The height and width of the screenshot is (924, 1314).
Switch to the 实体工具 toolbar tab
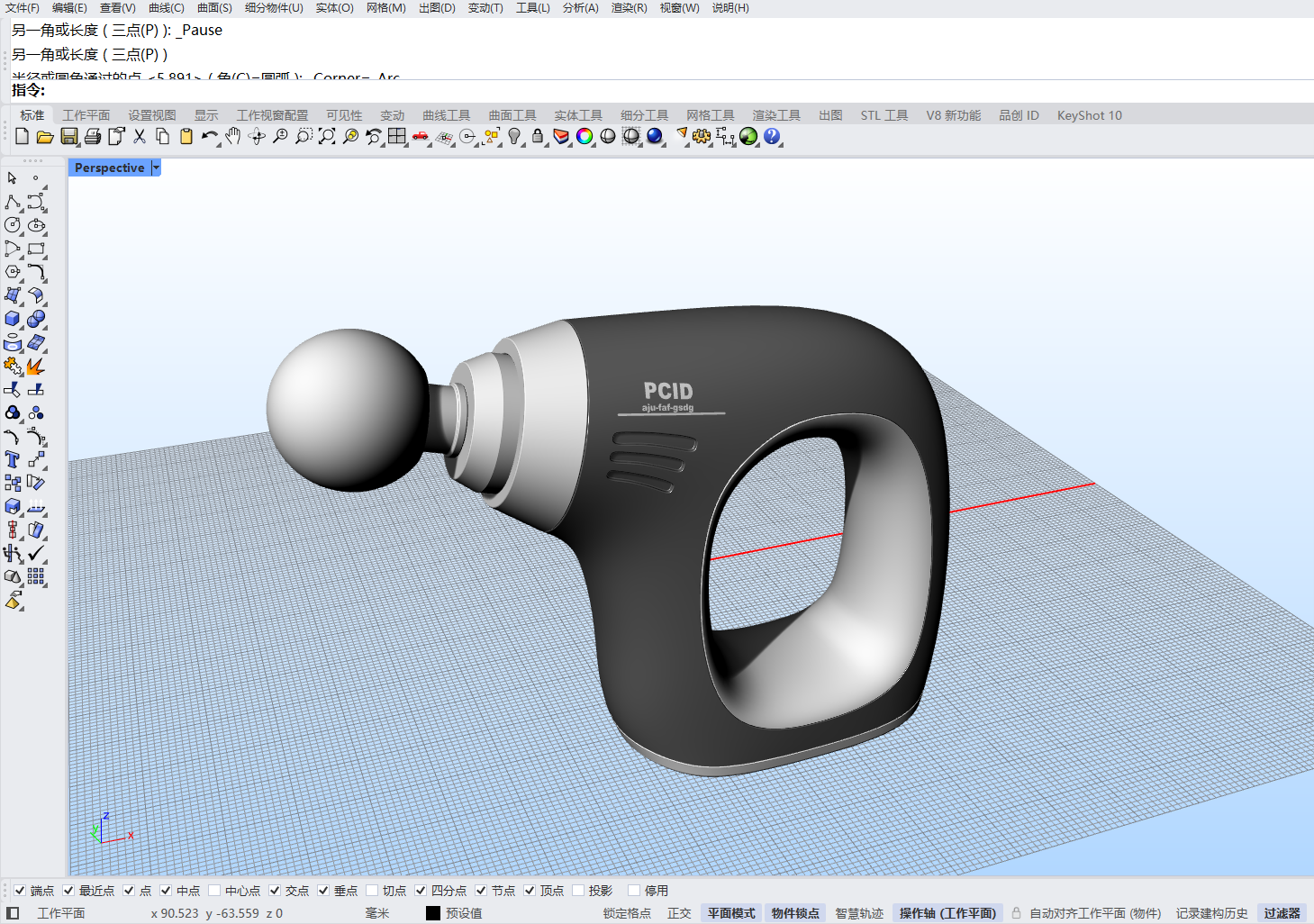[x=578, y=115]
